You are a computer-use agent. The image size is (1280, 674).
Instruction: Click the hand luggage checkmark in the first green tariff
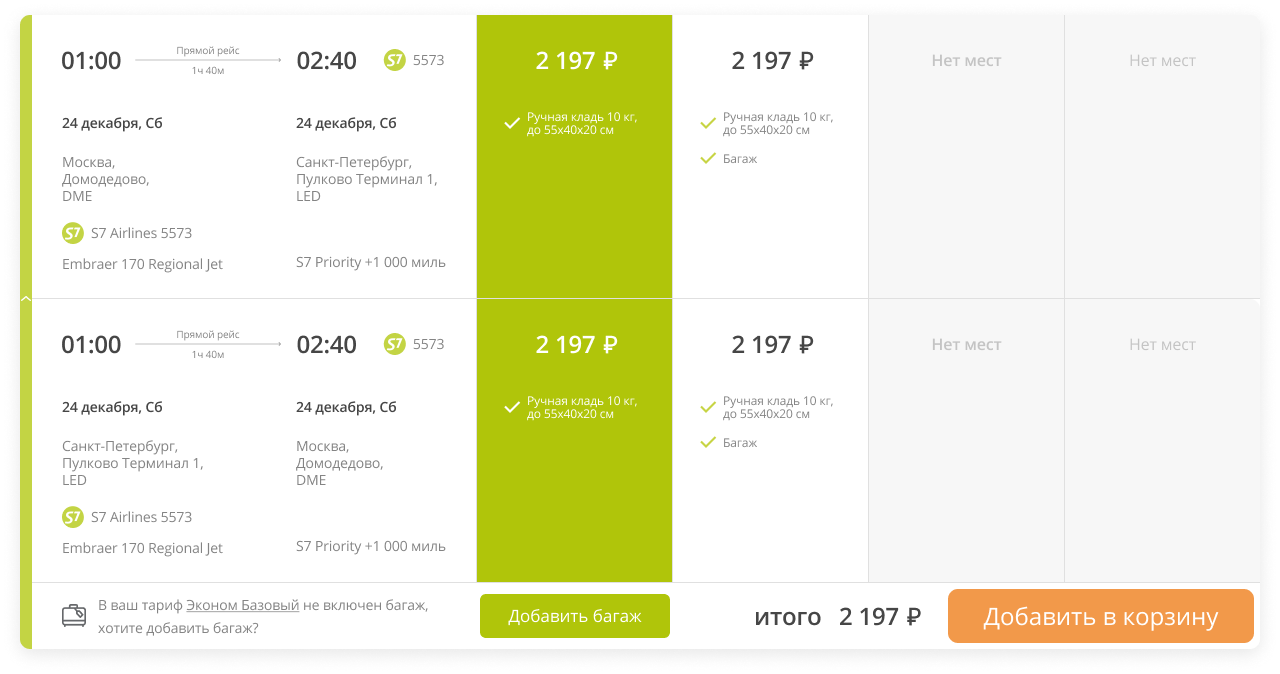(x=512, y=124)
